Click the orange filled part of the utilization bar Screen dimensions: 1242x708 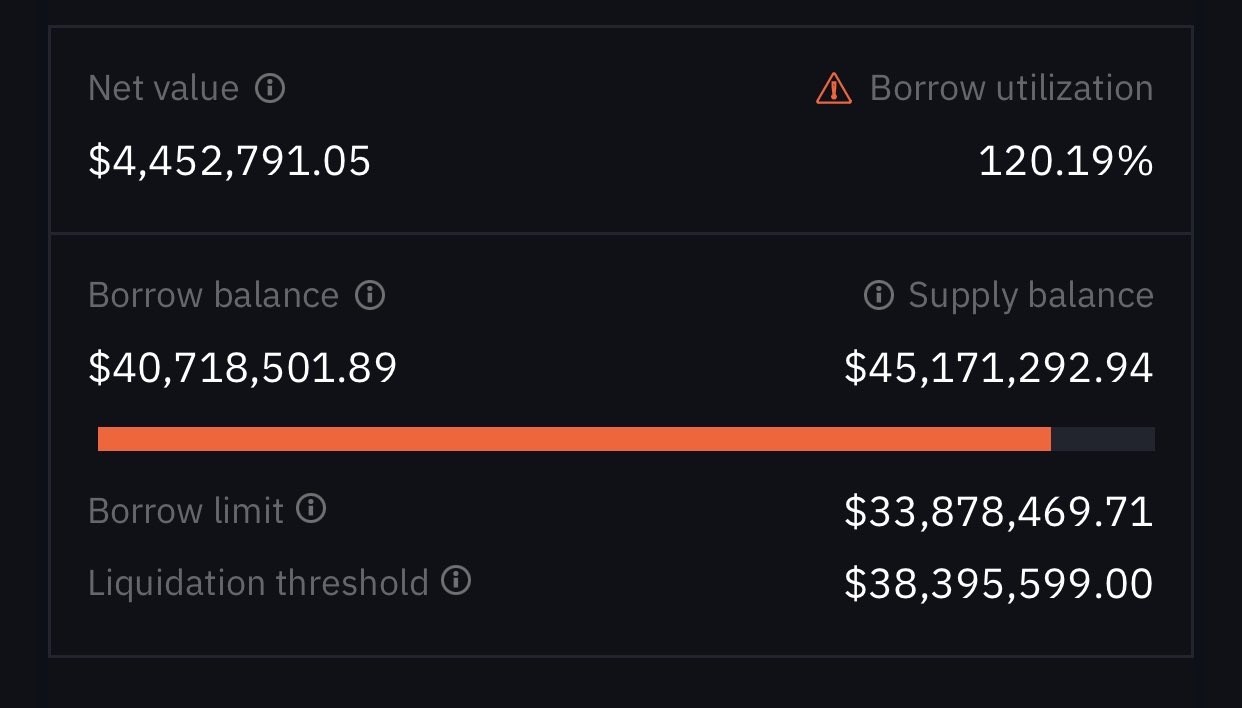tap(574, 439)
